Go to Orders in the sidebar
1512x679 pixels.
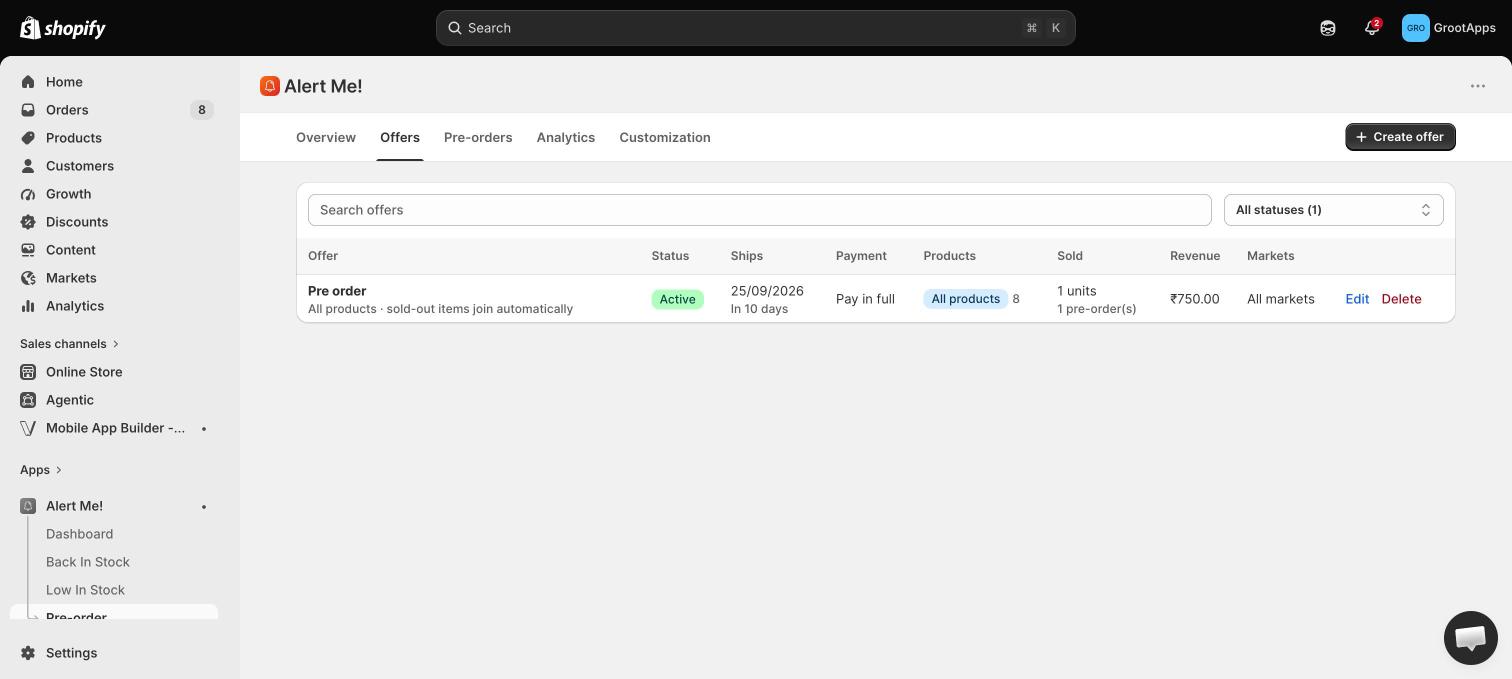67,110
